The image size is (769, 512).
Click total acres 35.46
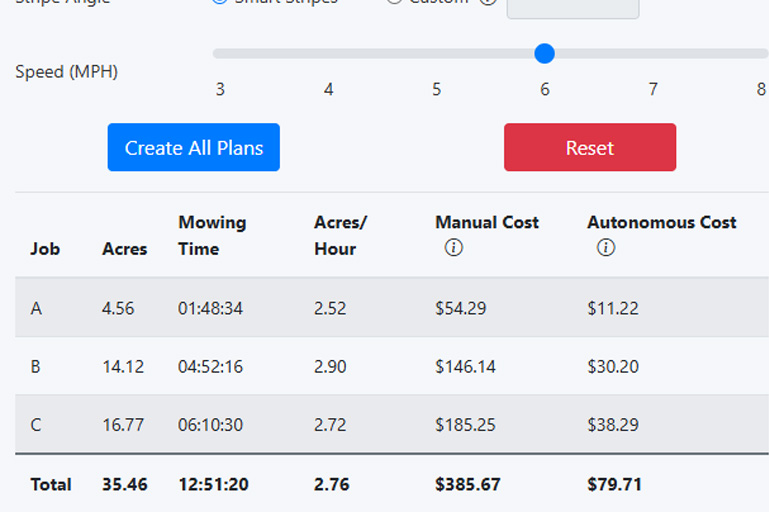point(125,485)
